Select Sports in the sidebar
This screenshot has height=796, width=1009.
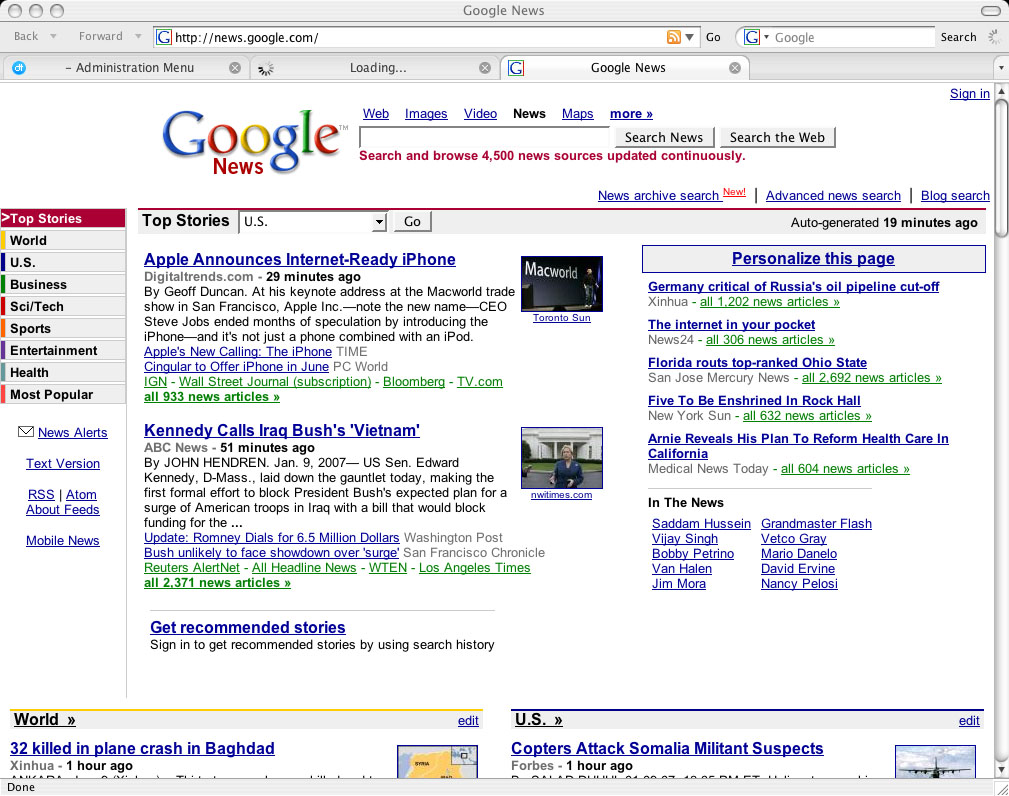tap(63, 328)
